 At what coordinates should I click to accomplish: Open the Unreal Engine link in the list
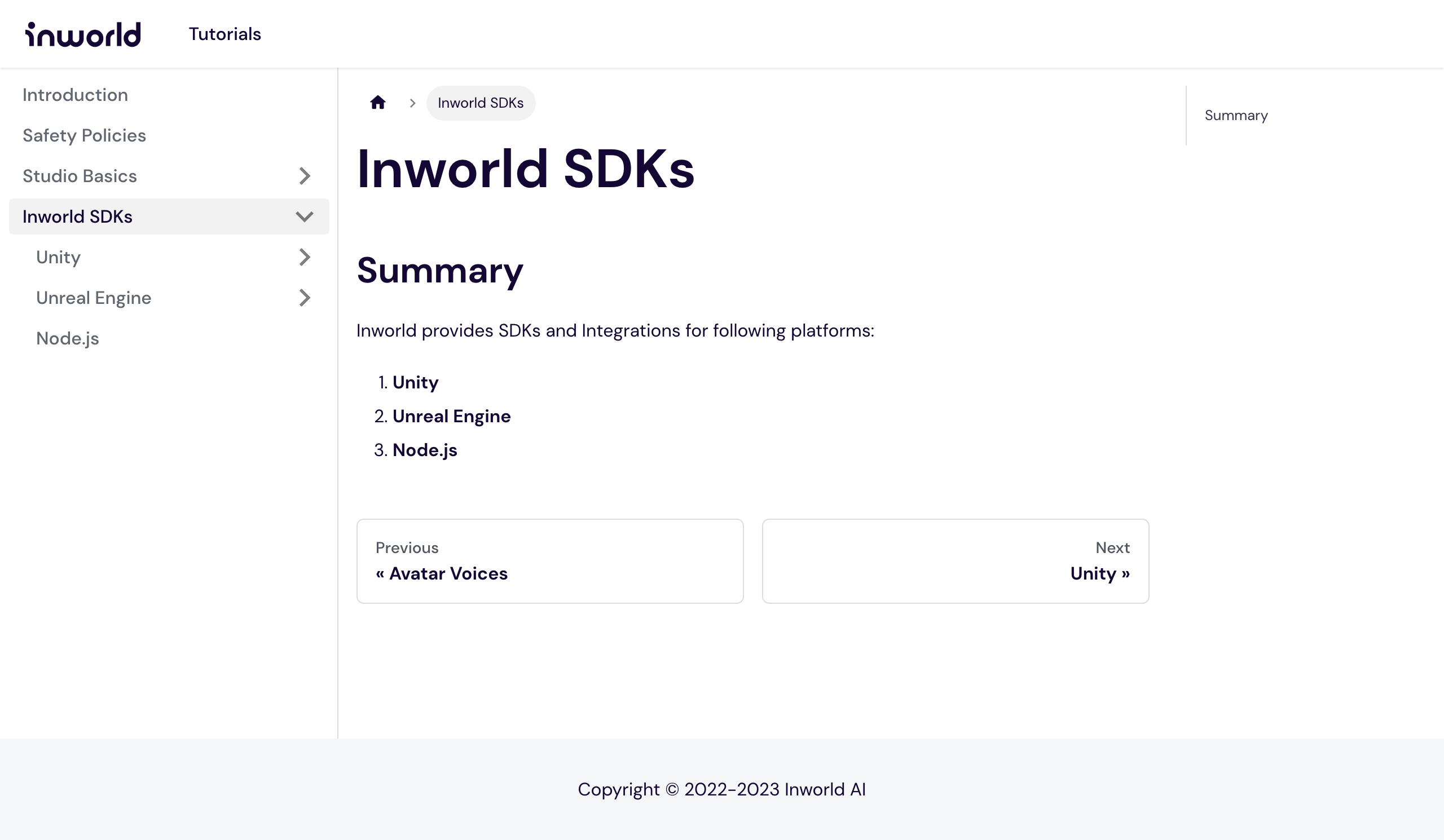[452, 416]
